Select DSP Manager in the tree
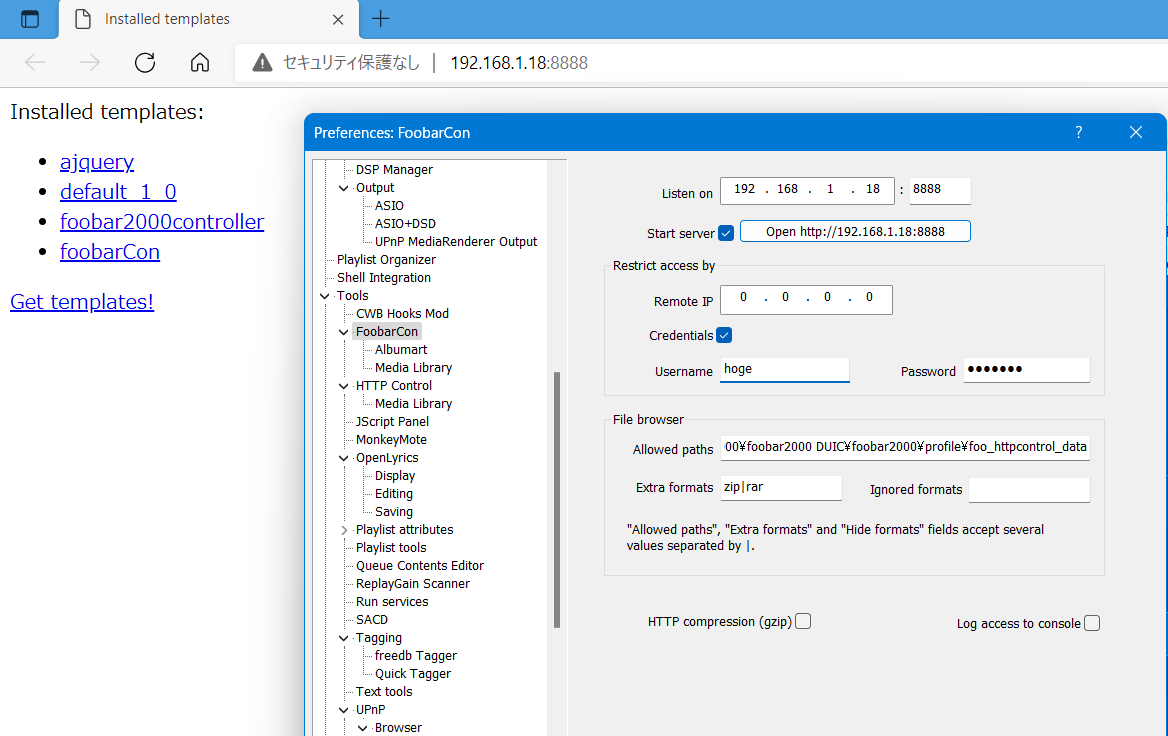The image size is (1168, 736). click(x=394, y=170)
